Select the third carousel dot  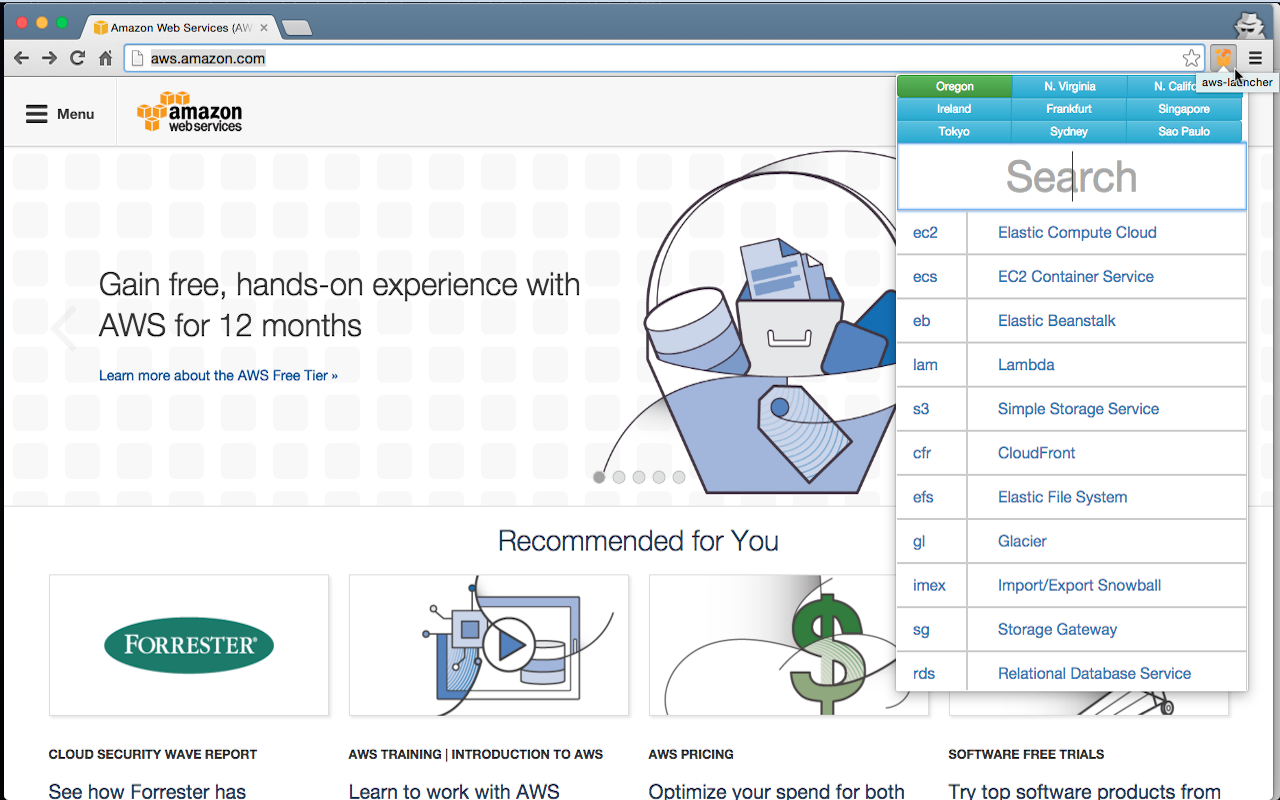[639, 477]
